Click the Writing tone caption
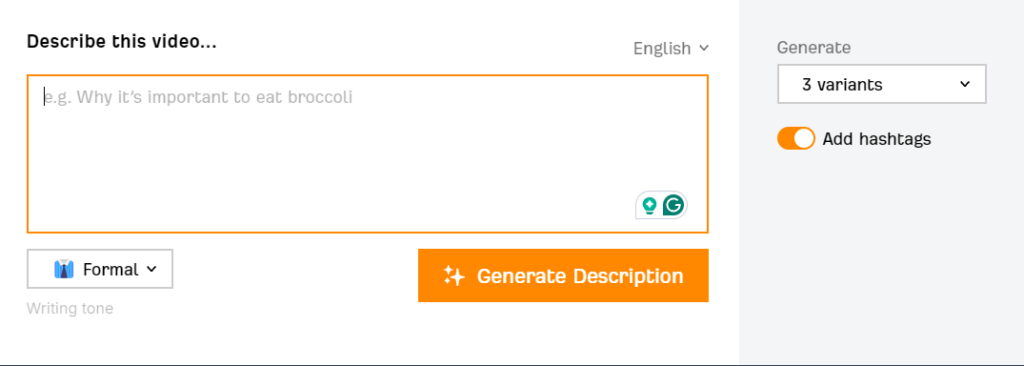The image size is (1024, 366). click(70, 308)
